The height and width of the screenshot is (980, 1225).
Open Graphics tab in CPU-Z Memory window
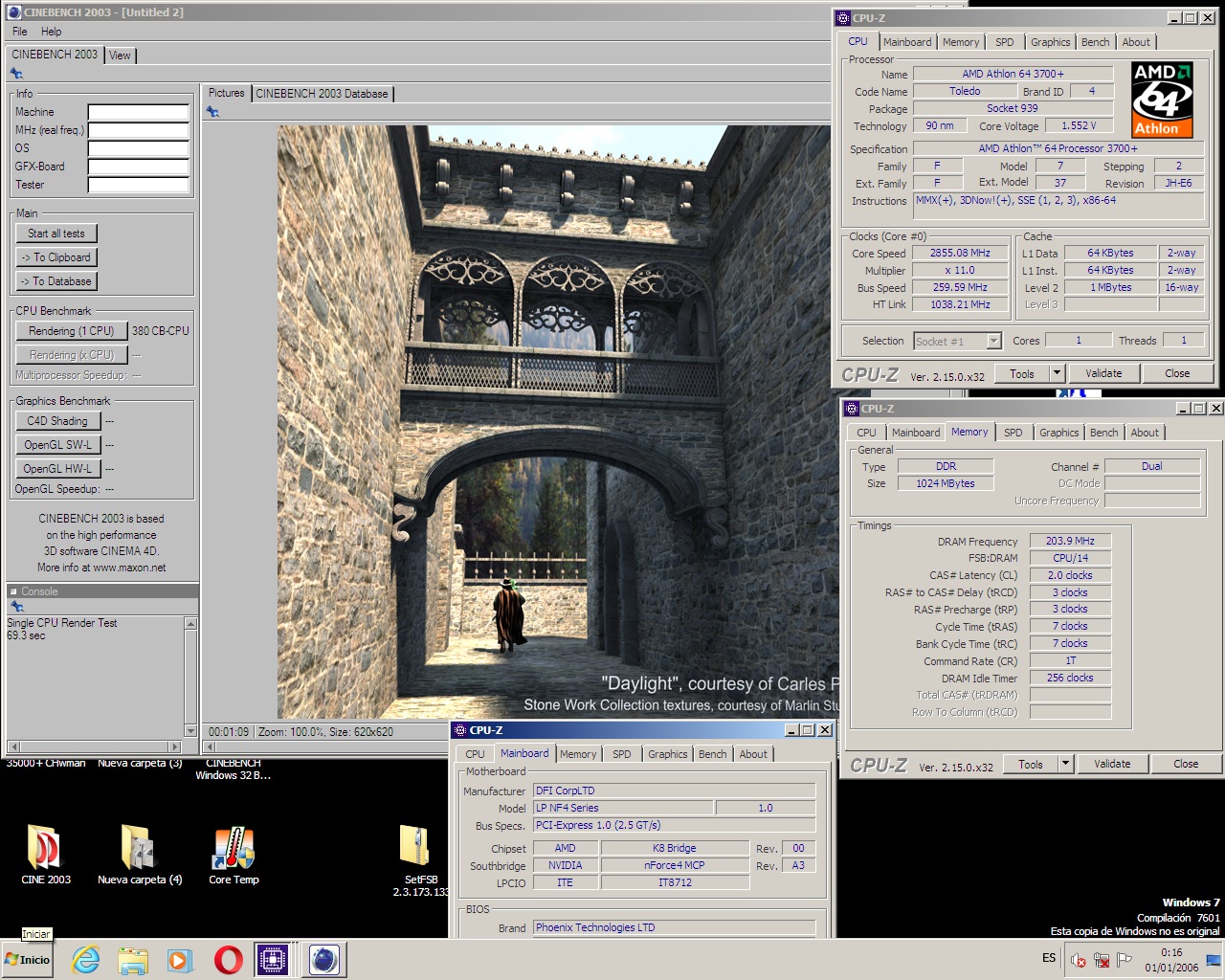click(1059, 433)
